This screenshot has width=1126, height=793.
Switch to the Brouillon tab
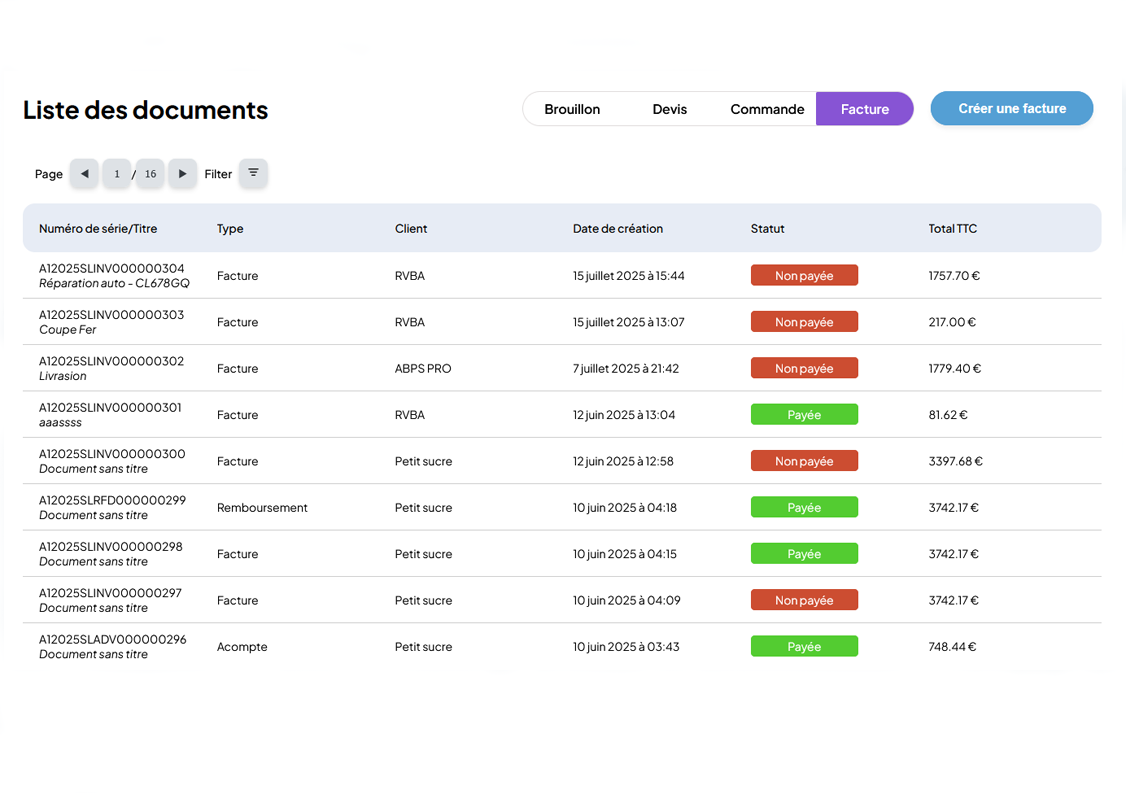pos(572,109)
